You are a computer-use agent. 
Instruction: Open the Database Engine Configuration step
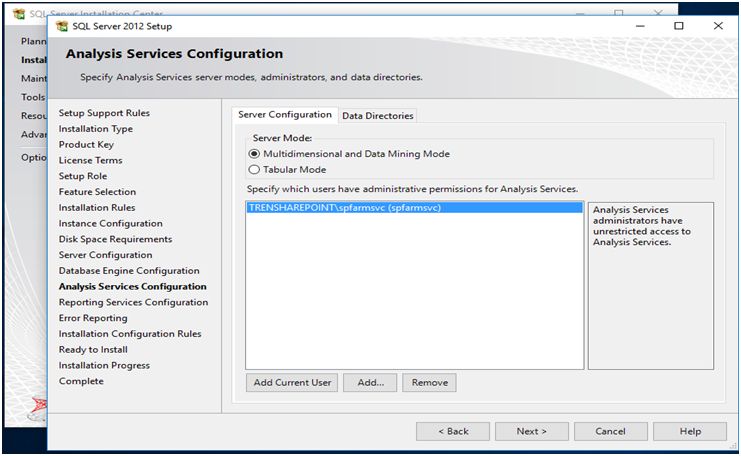(x=129, y=271)
